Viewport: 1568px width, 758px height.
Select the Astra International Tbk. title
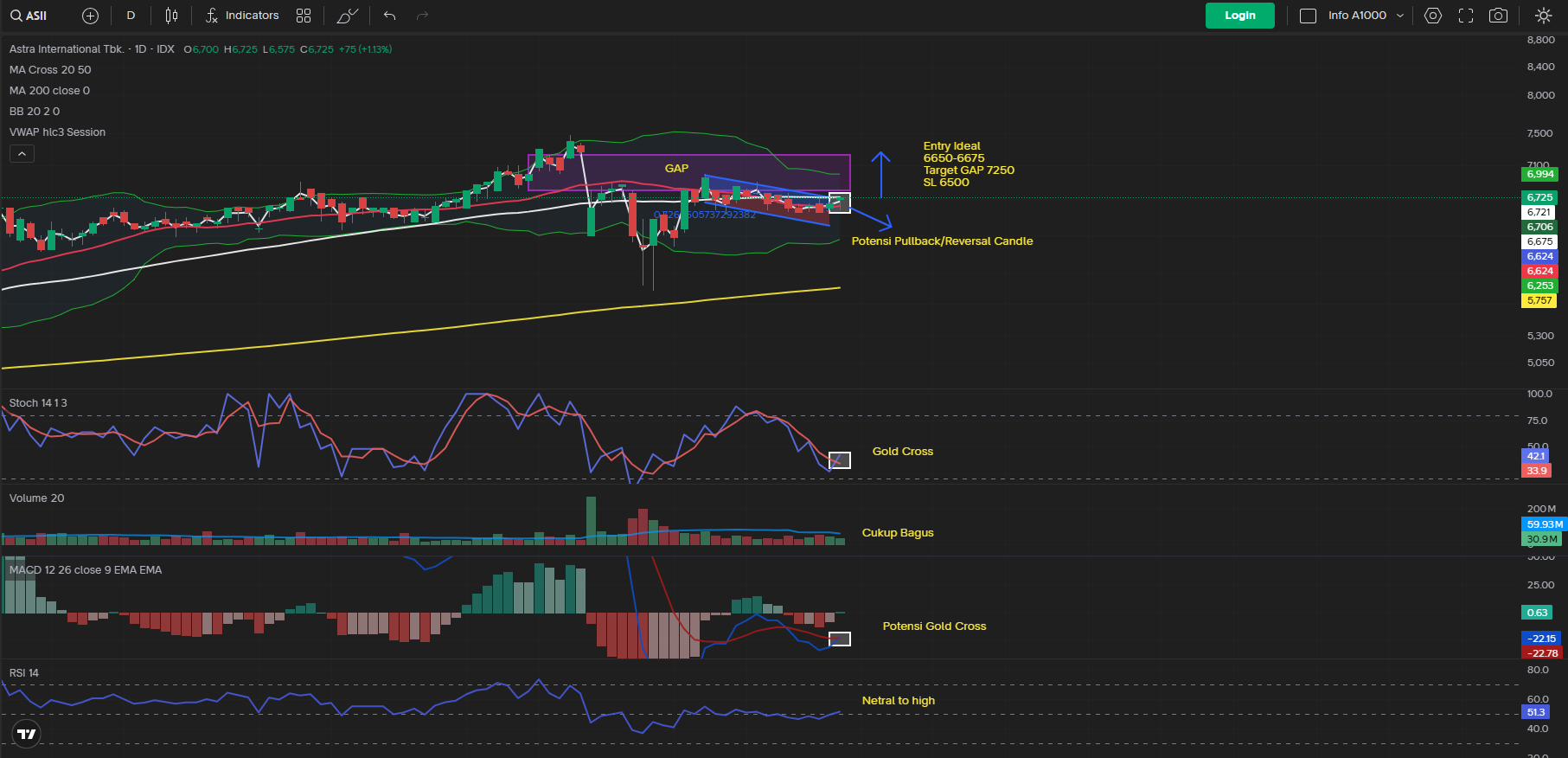click(x=67, y=49)
